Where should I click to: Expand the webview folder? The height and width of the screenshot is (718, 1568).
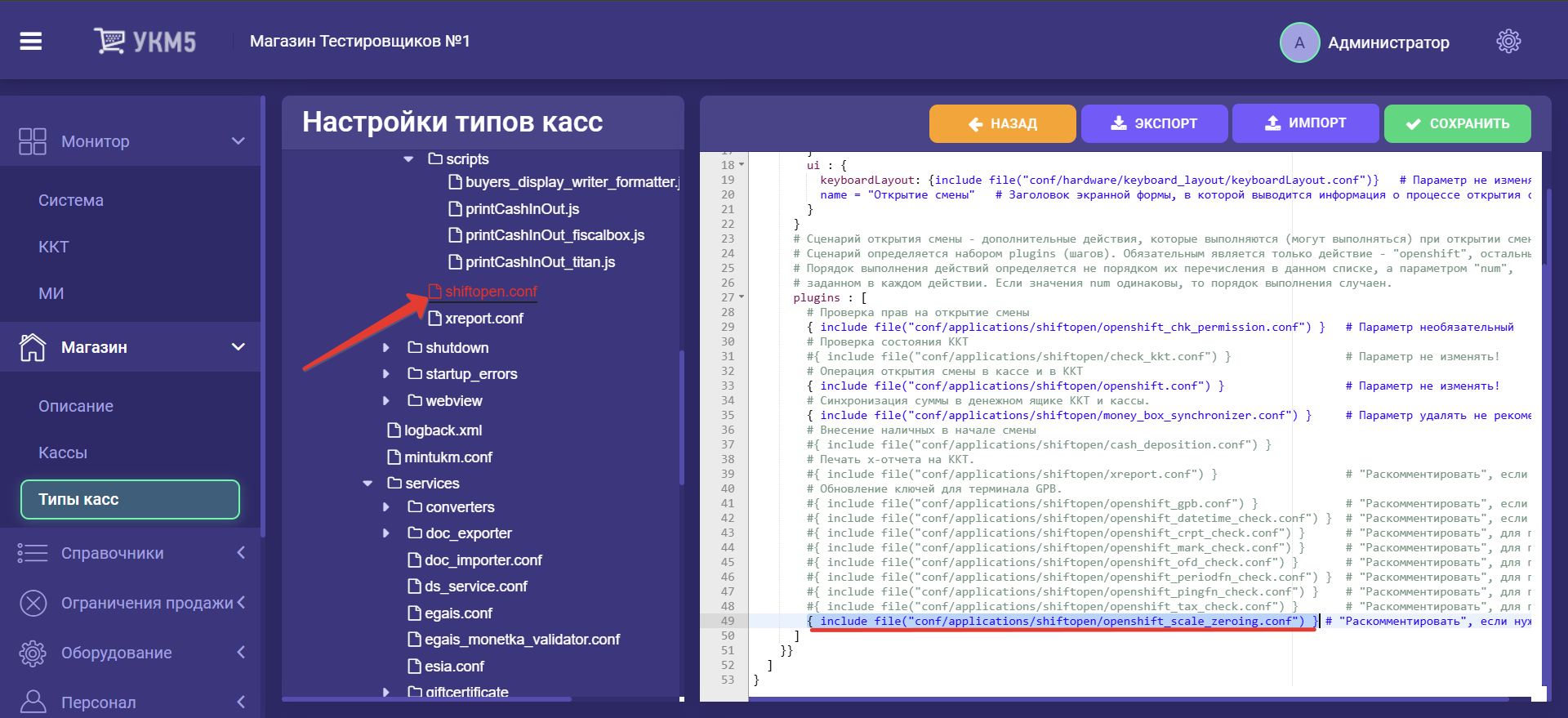tap(387, 401)
